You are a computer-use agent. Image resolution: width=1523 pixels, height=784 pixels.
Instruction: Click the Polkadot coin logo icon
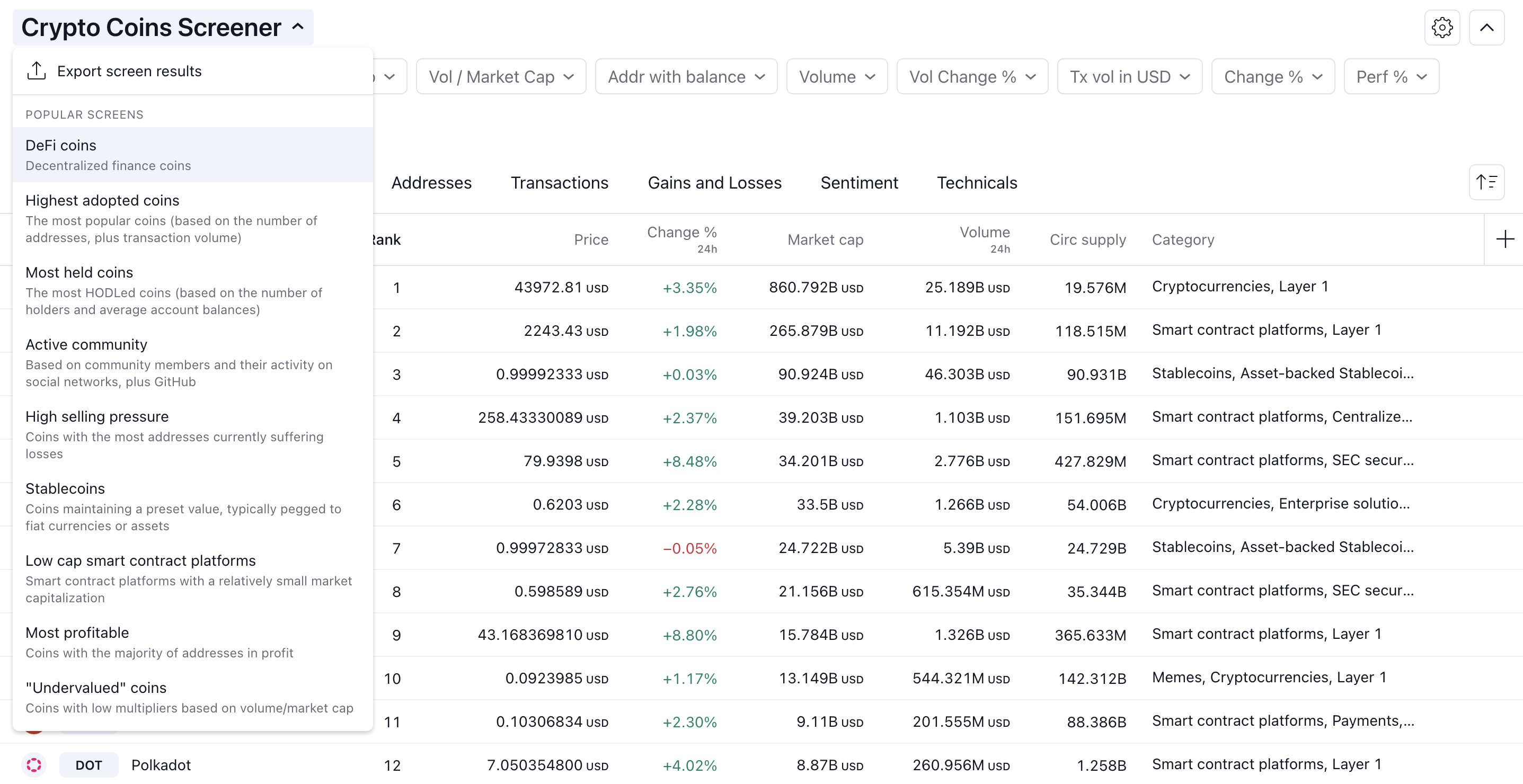coord(34,764)
